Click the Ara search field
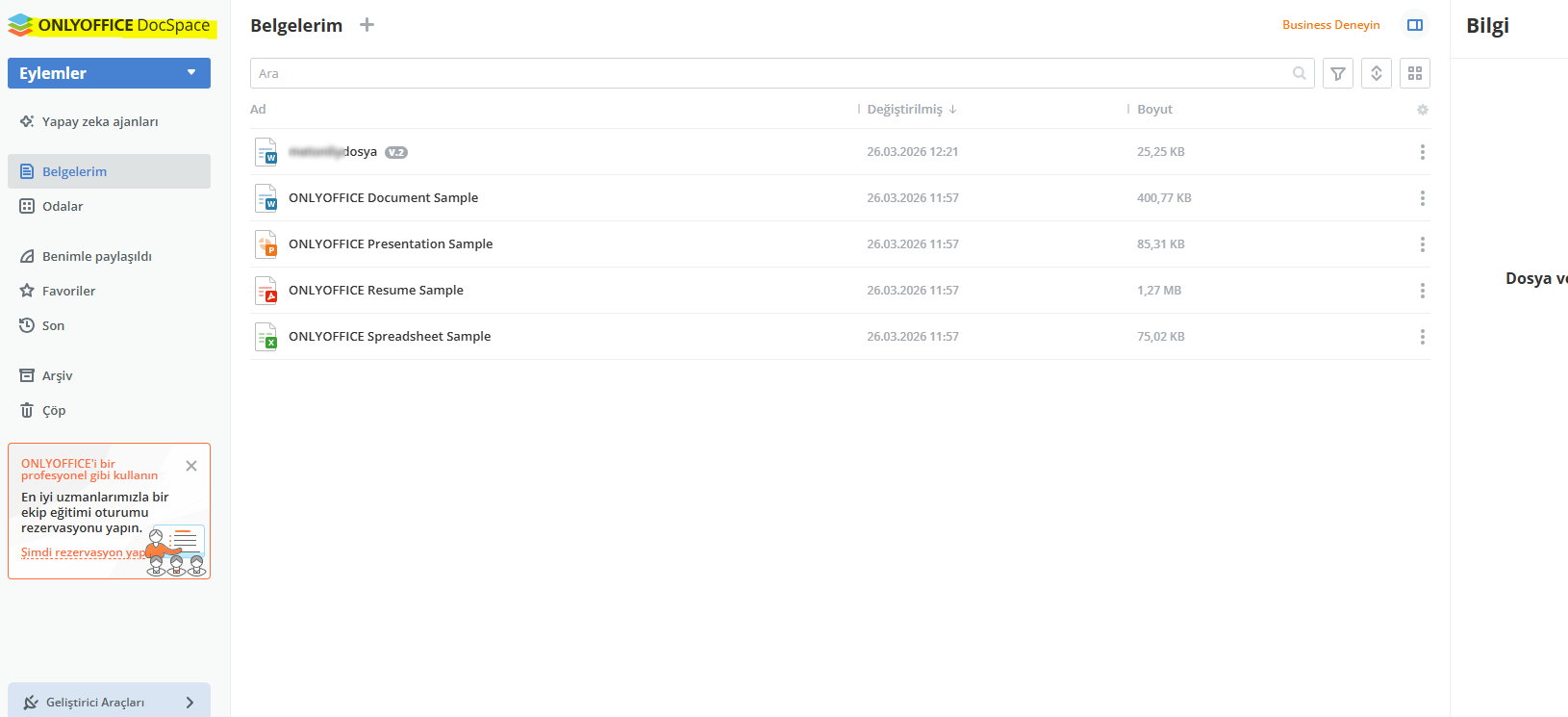Image resolution: width=1568 pixels, height=717 pixels. pyautogui.click(x=770, y=73)
